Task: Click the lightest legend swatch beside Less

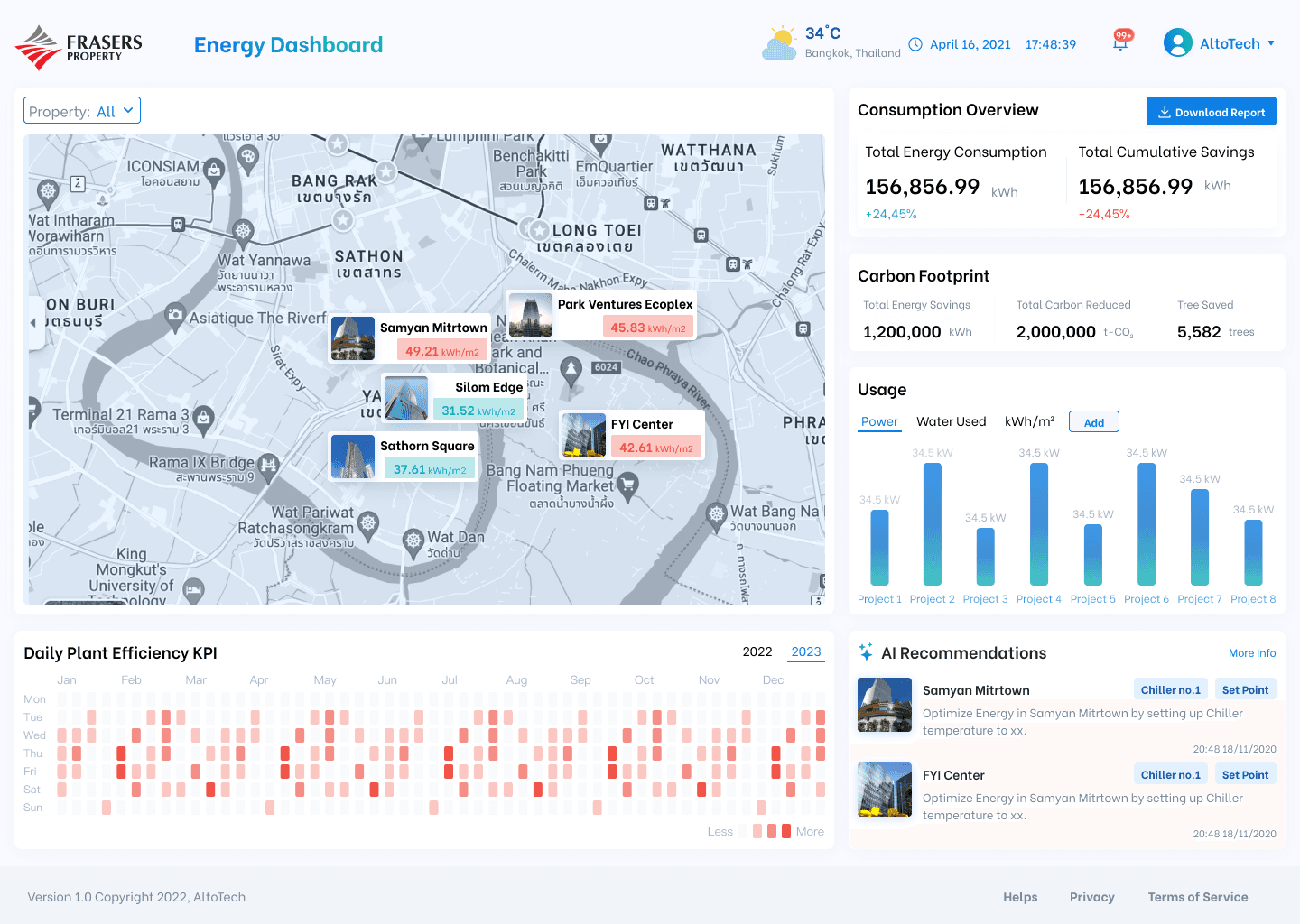Action: [x=743, y=831]
